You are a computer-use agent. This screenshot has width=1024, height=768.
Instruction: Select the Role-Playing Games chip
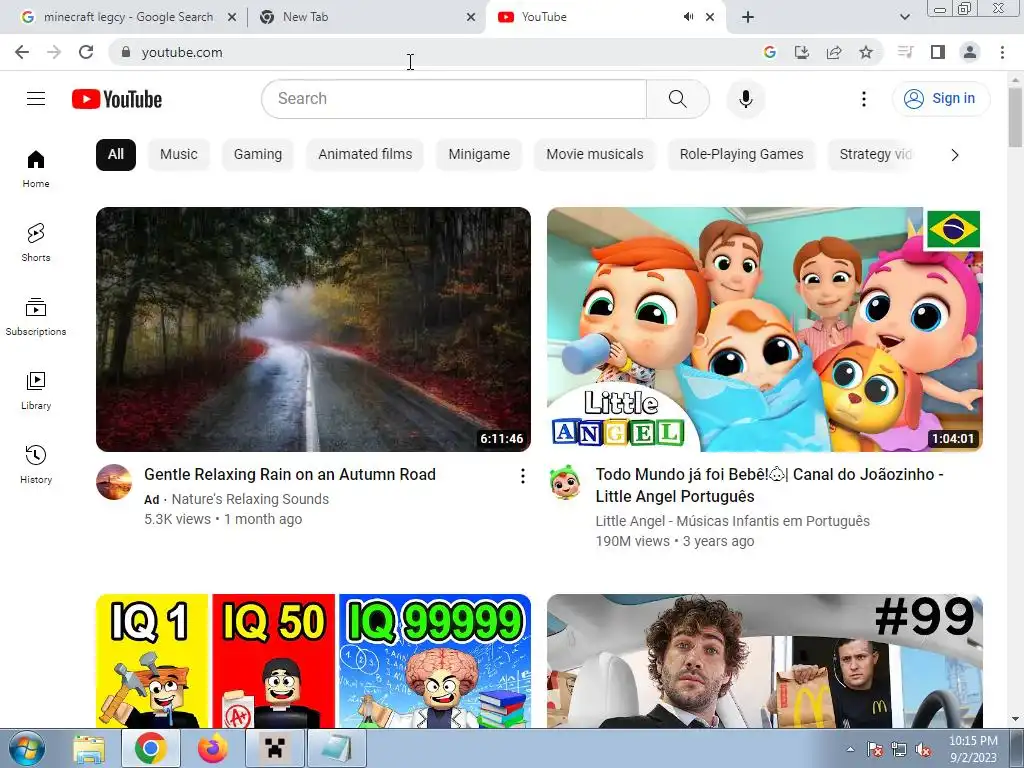click(x=741, y=155)
